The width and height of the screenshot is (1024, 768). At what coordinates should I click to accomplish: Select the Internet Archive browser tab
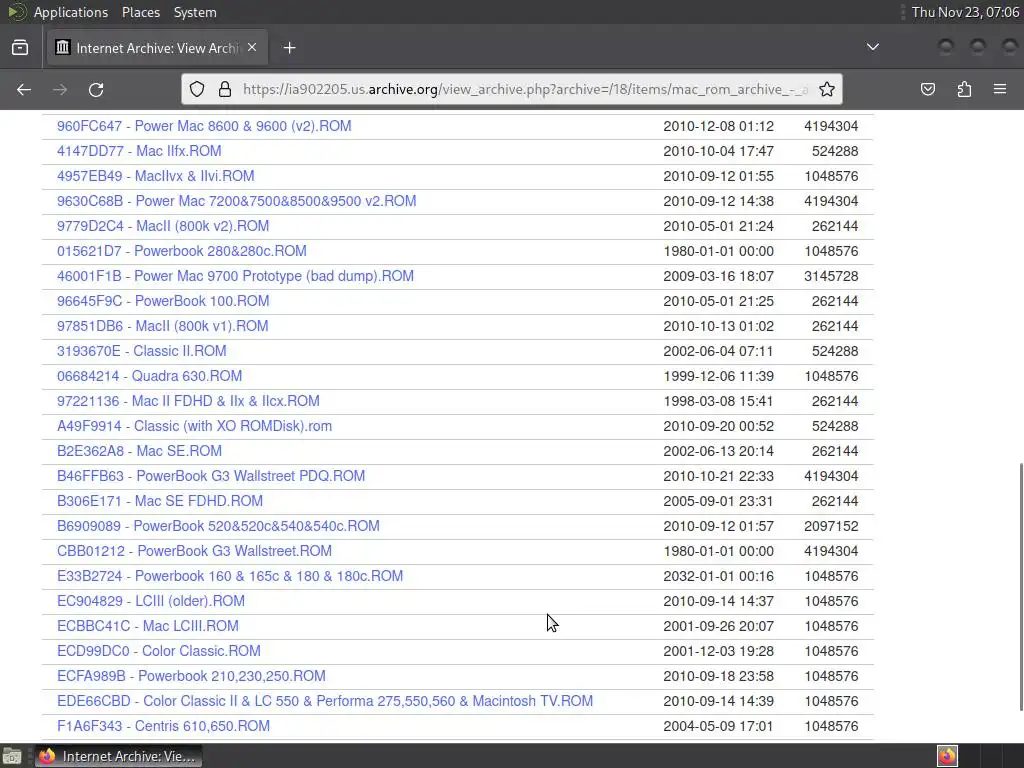(157, 48)
